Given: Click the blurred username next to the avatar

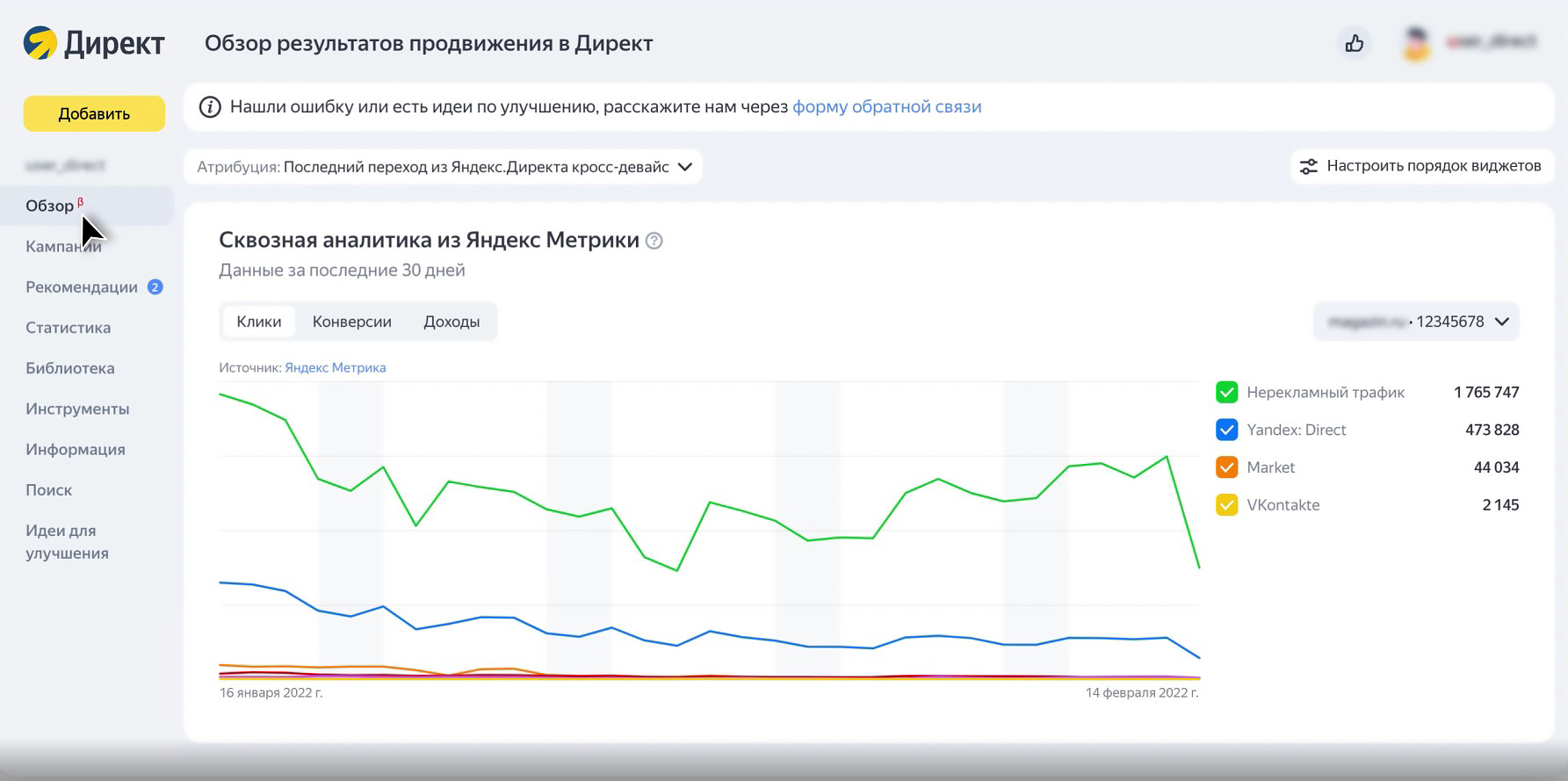Looking at the screenshot, I should pyautogui.click(x=1492, y=41).
